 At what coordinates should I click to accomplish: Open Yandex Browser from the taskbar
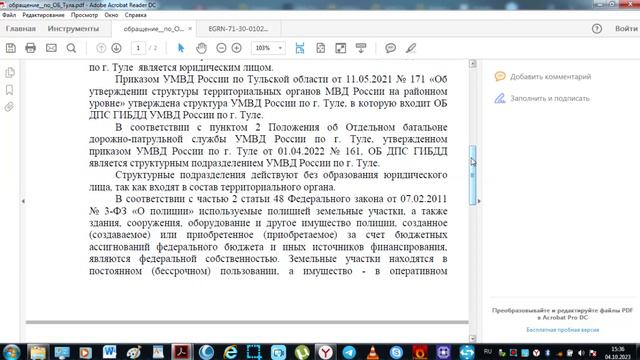click(325, 352)
